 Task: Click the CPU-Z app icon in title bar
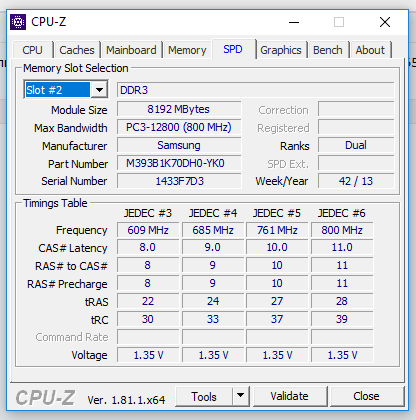(x=18, y=22)
